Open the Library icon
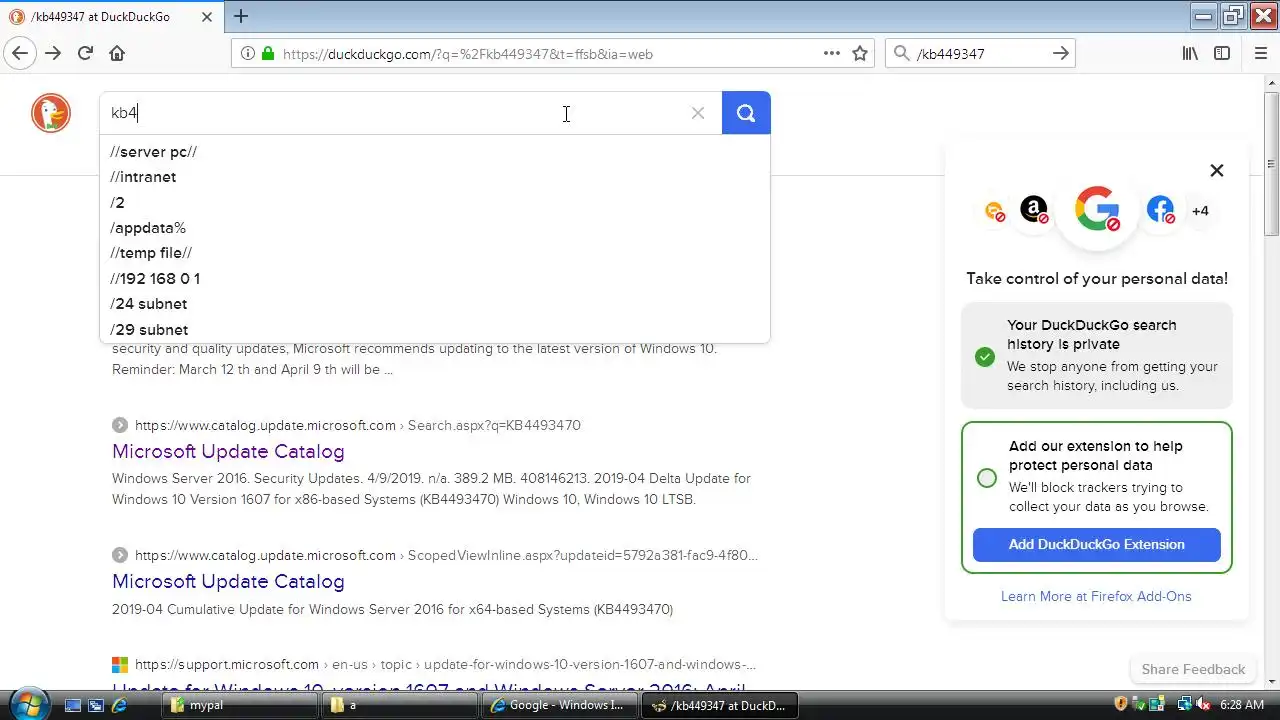This screenshot has width=1280, height=720. [1190, 54]
